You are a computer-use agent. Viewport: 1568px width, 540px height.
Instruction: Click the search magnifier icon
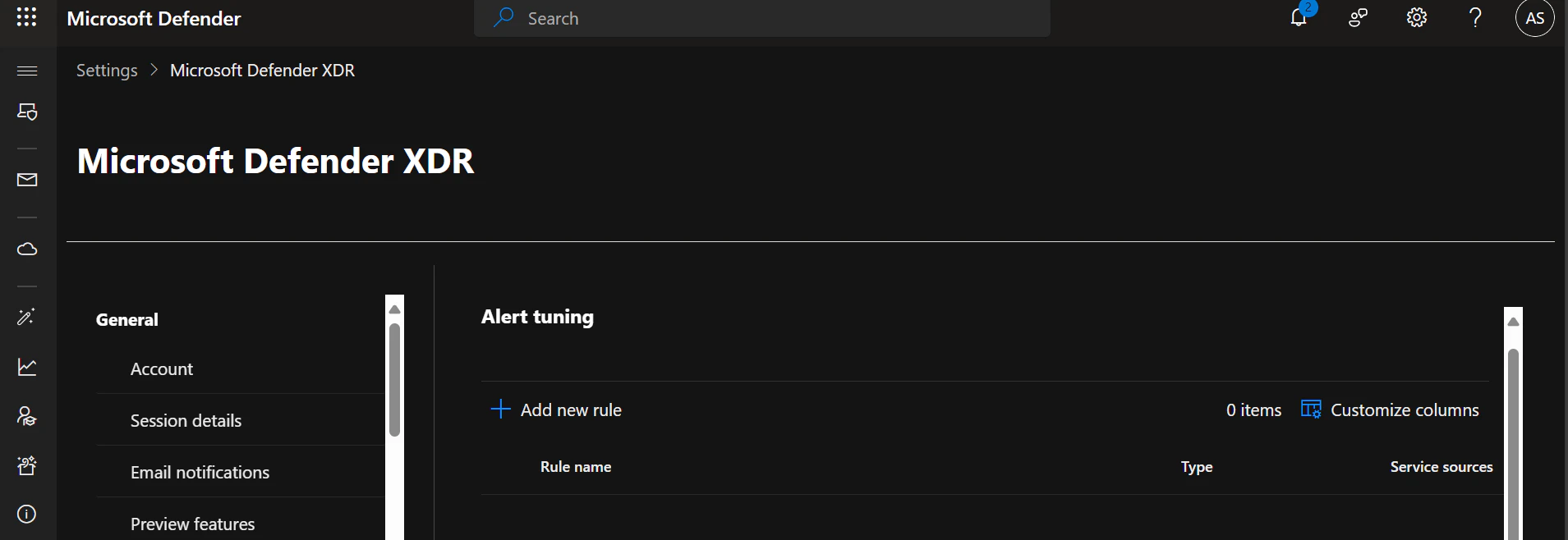pos(504,17)
